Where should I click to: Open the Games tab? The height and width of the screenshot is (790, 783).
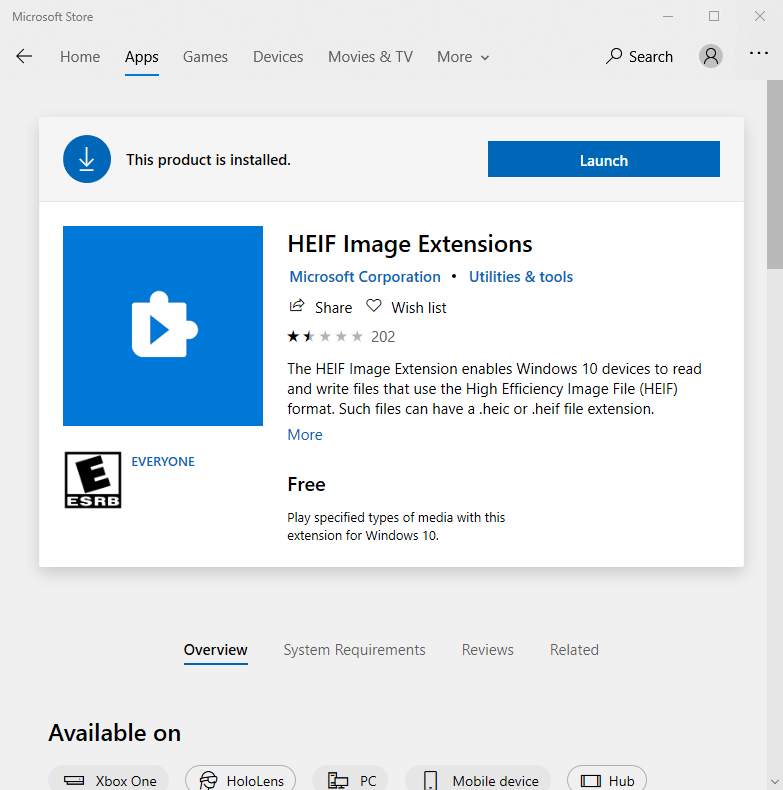[205, 57]
